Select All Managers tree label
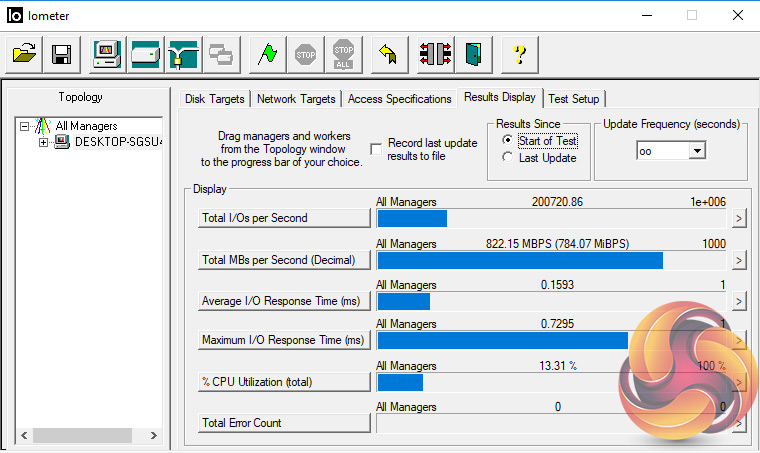760x453 pixels. click(86, 126)
